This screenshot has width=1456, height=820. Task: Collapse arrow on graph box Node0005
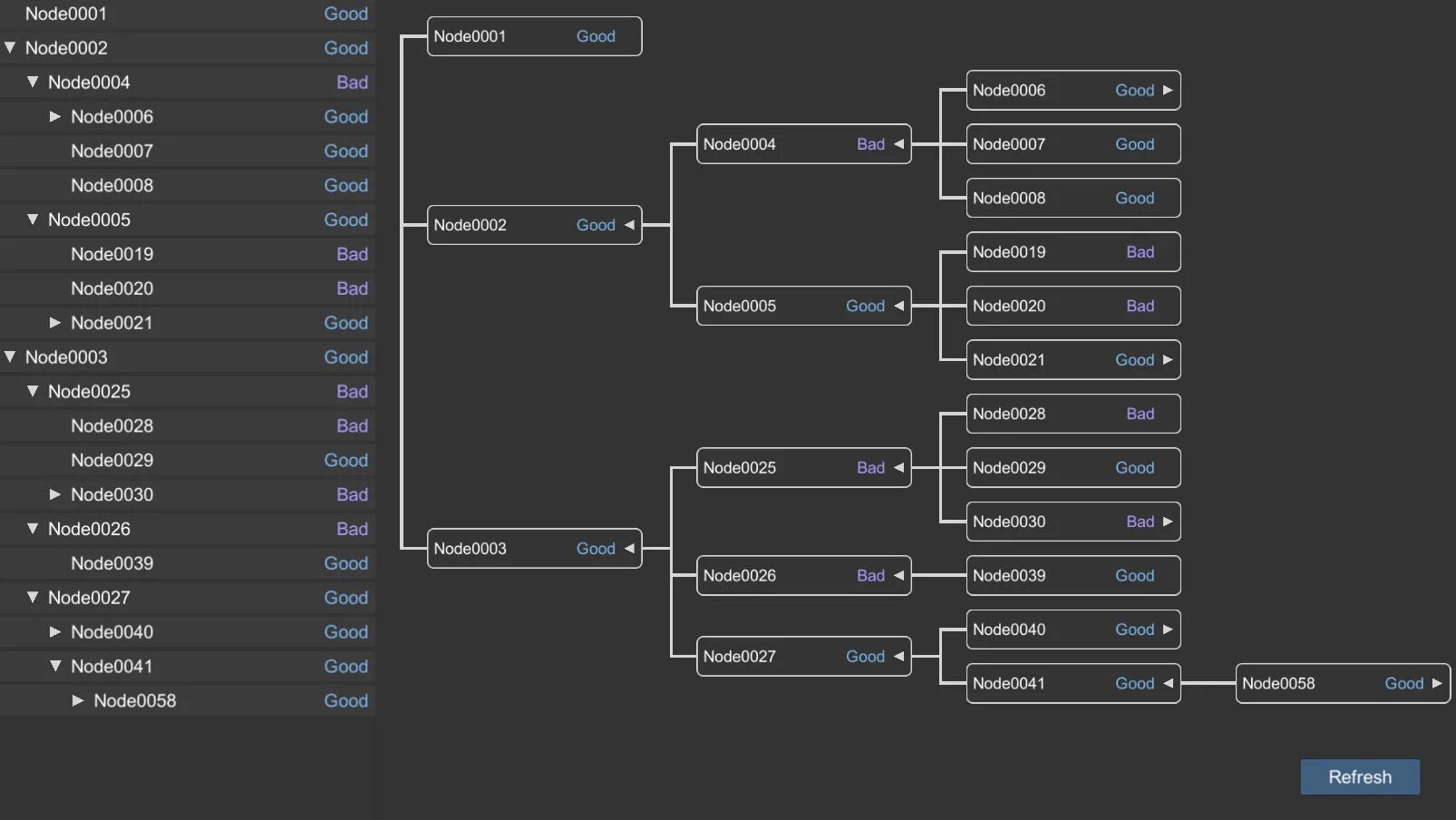[898, 306]
